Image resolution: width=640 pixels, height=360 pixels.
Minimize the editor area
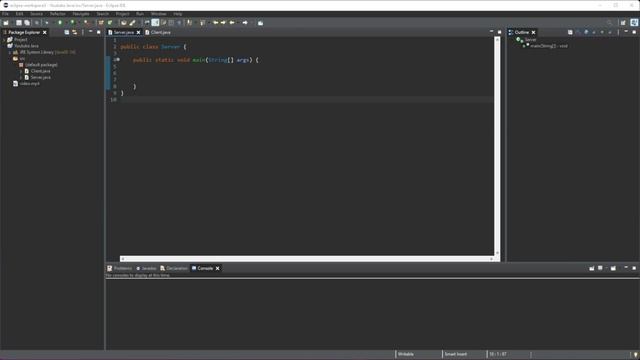(x=491, y=32)
